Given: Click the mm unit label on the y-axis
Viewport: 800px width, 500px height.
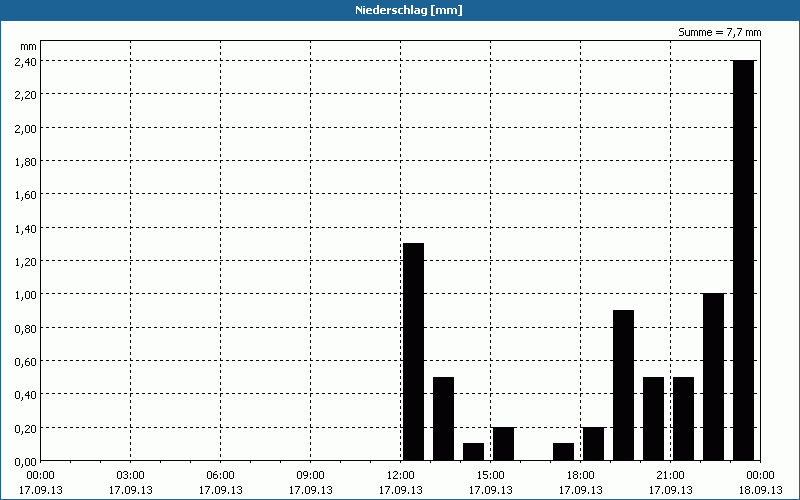Looking at the screenshot, I should pyautogui.click(x=28, y=46).
